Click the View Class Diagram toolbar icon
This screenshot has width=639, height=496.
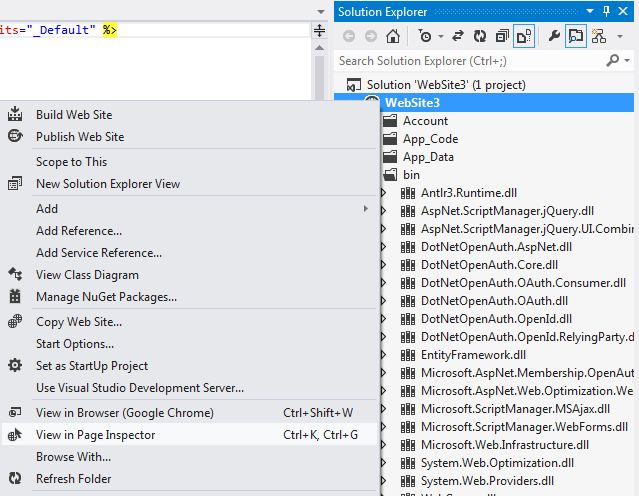pos(599,36)
